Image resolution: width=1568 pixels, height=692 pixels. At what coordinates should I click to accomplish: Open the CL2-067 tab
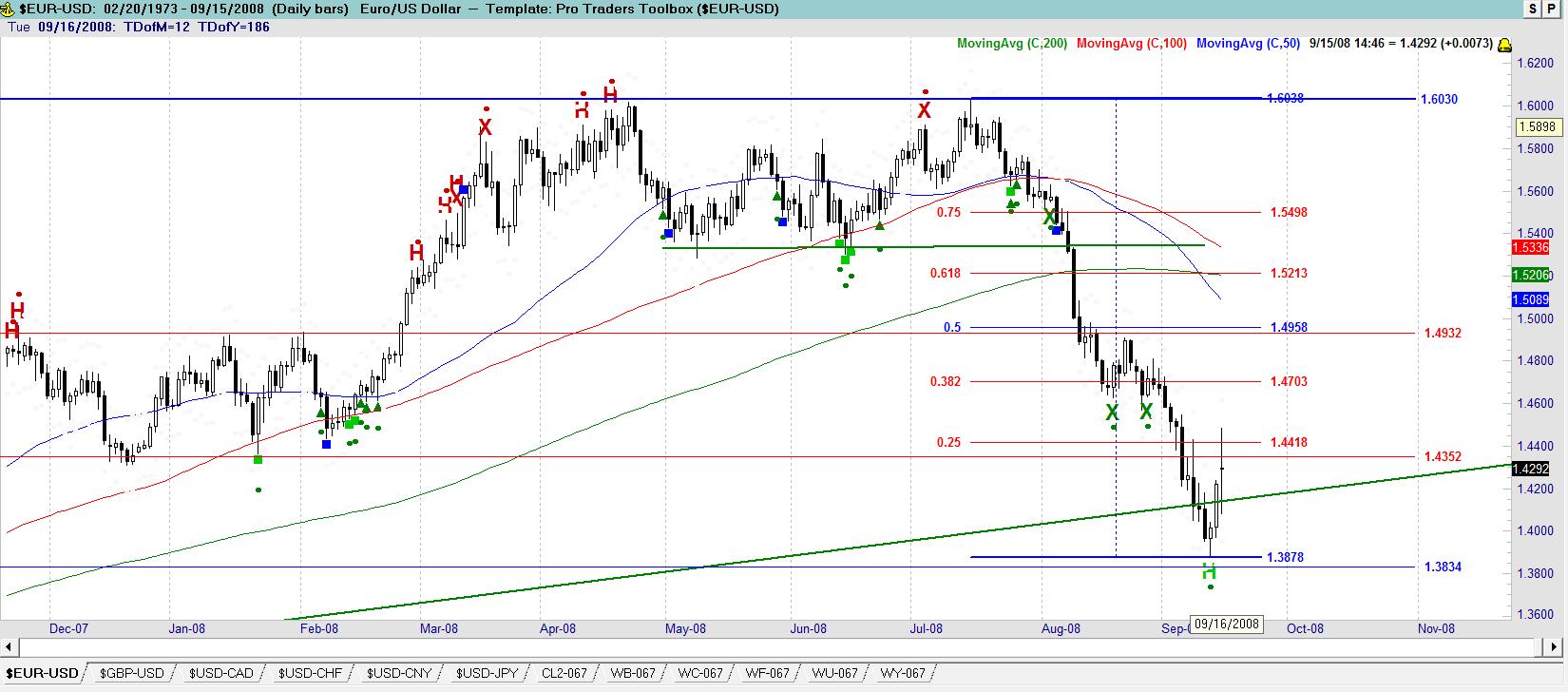click(x=564, y=673)
